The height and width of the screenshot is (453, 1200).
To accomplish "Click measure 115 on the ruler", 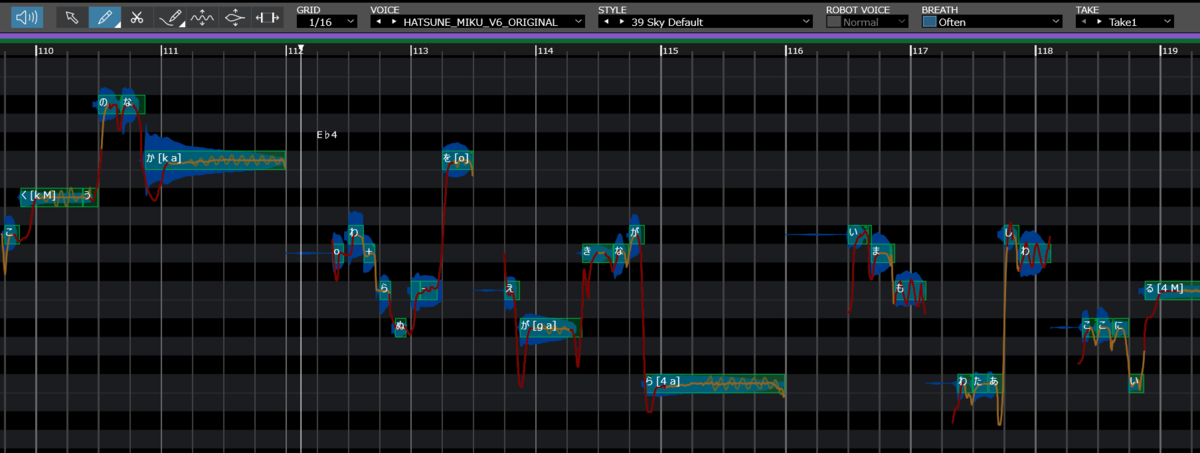I will click(x=670, y=50).
